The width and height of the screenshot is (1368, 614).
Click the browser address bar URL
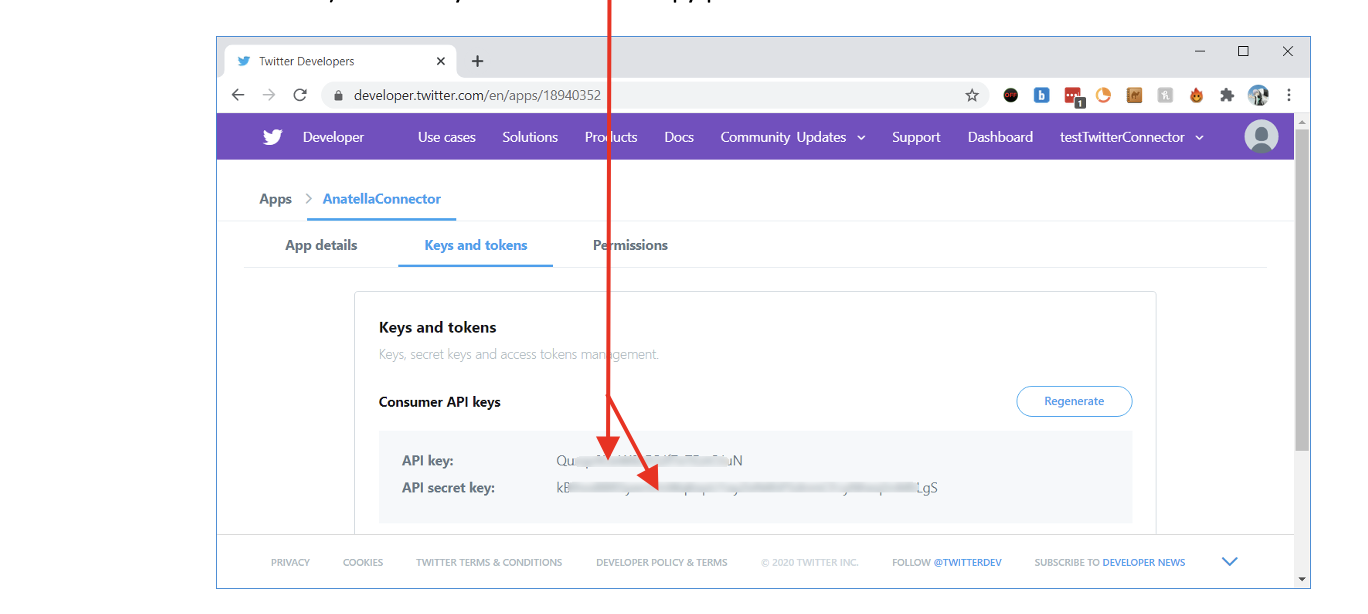point(476,95)
